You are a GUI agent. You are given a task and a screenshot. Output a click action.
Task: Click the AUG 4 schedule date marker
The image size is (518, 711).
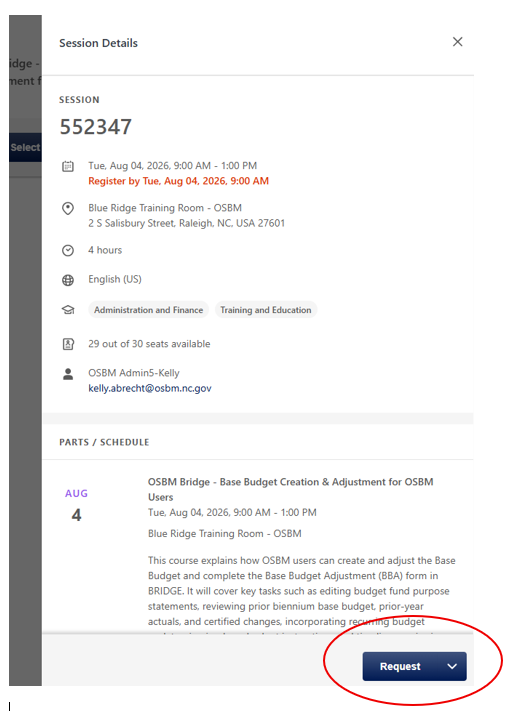point(76,507)
